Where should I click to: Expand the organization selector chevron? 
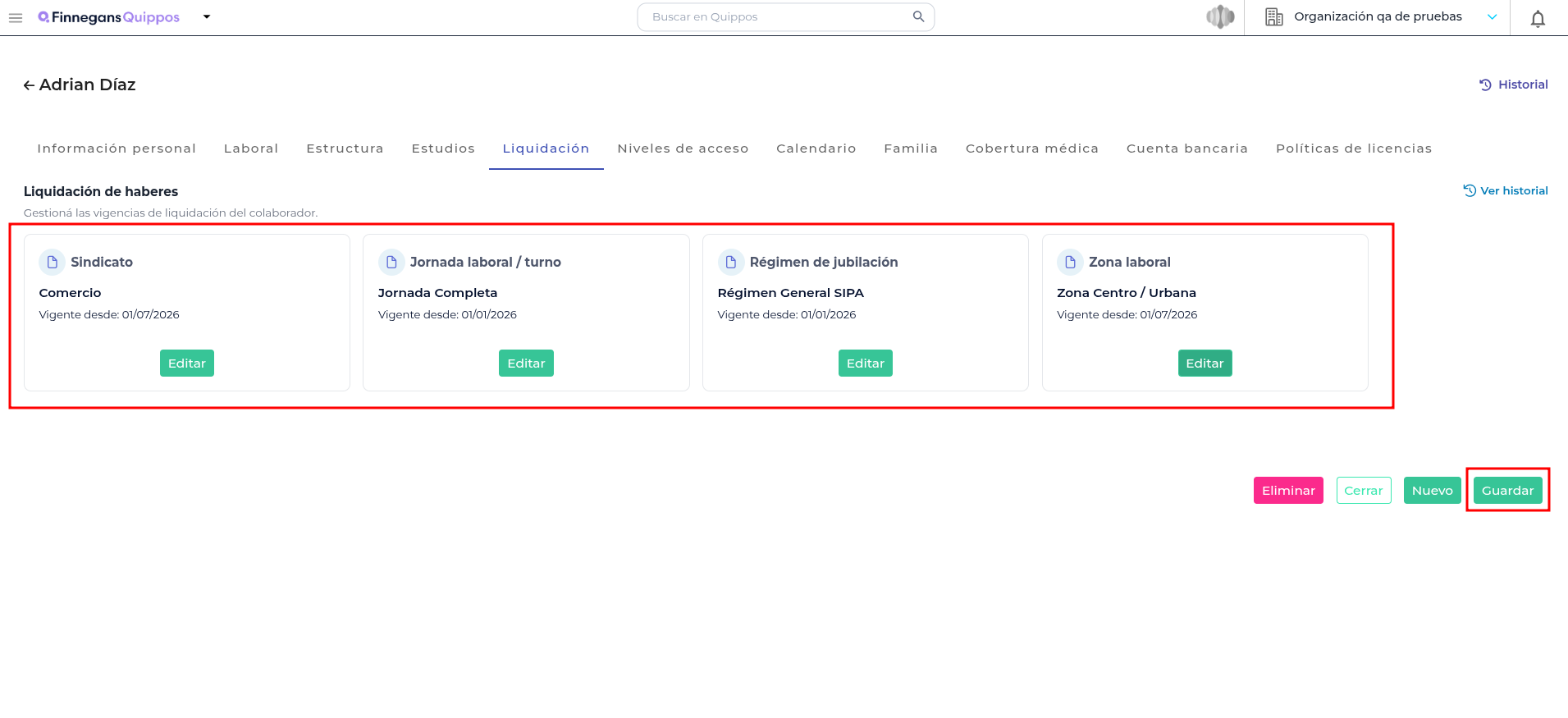(x=1492, y=17)
